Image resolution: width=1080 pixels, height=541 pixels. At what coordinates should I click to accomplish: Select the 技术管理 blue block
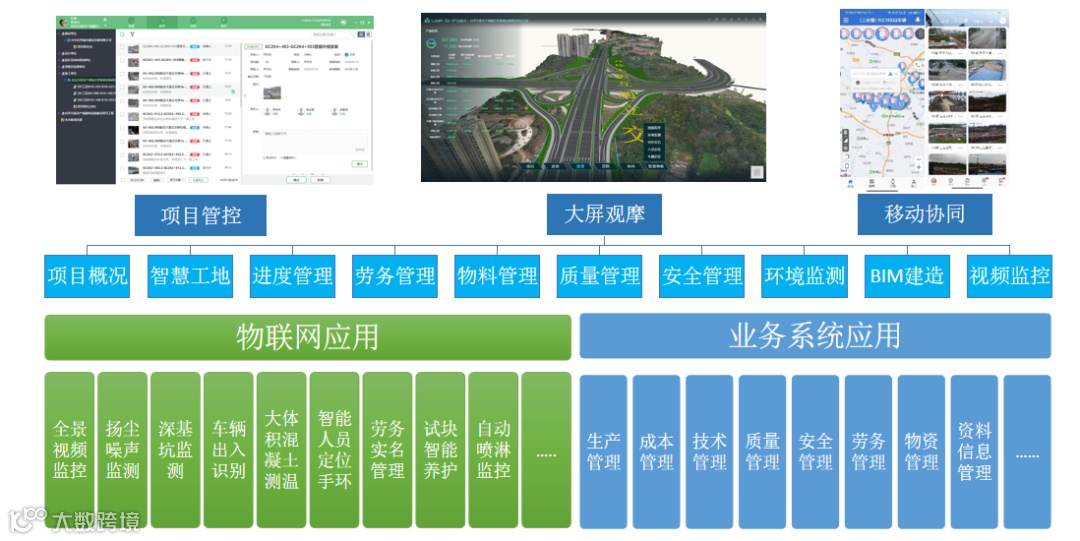[709, 452]
